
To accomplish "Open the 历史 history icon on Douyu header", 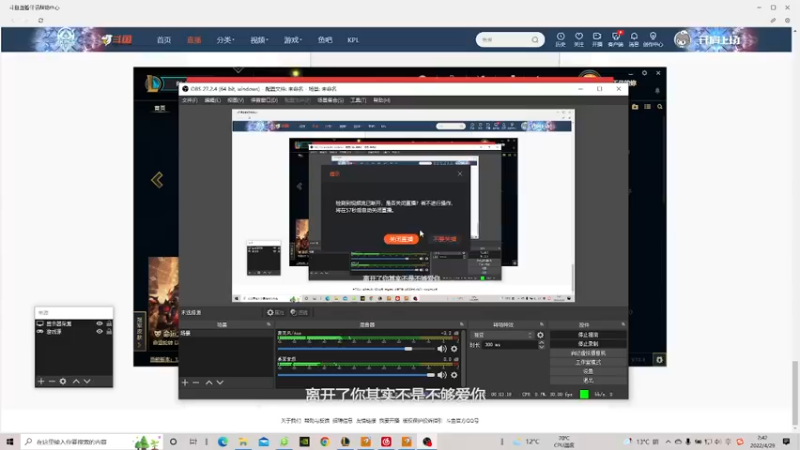I will click(x=560, y=39).
